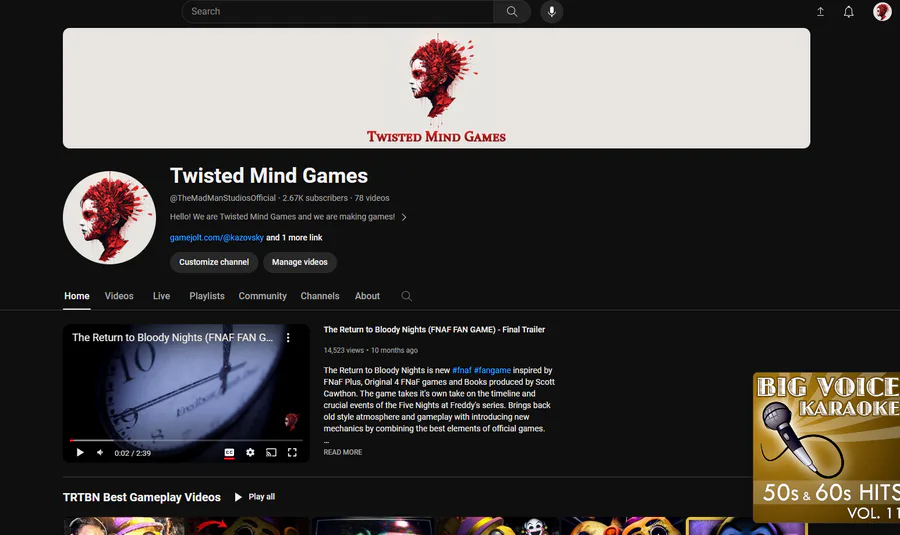Open The Return to Bloody Nights Final Trailer title

pos(434,329)
